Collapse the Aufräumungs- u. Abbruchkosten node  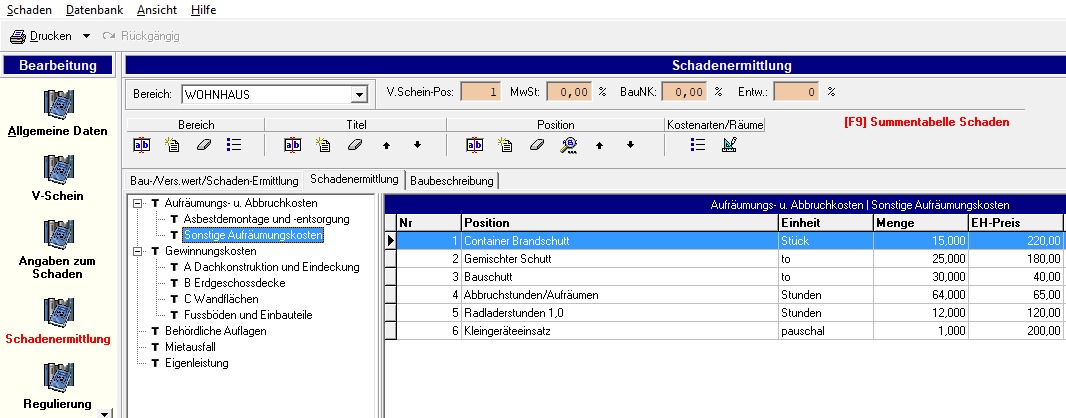click(x=138, y=203)
